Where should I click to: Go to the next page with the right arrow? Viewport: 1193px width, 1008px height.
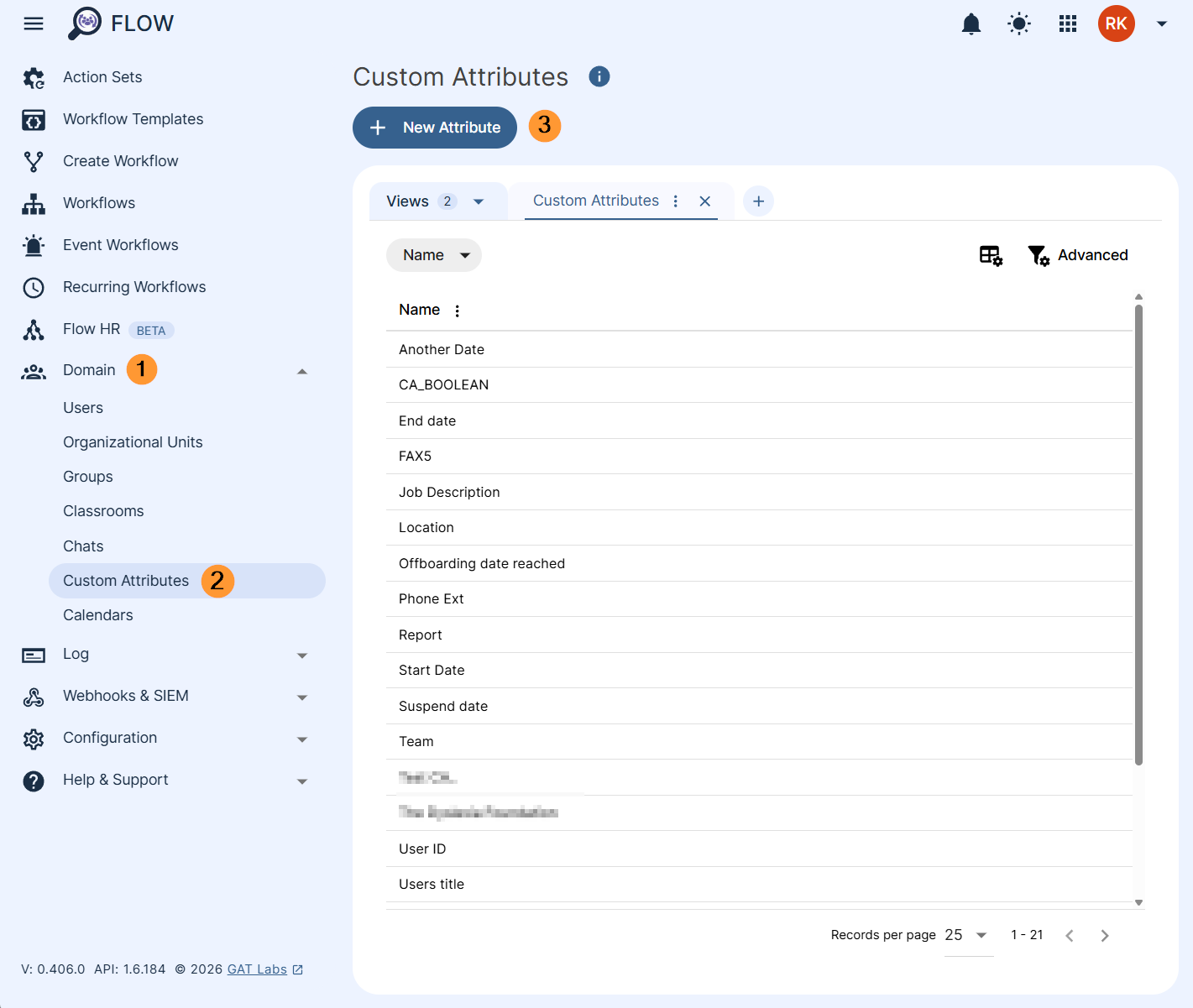point(1104,934)
